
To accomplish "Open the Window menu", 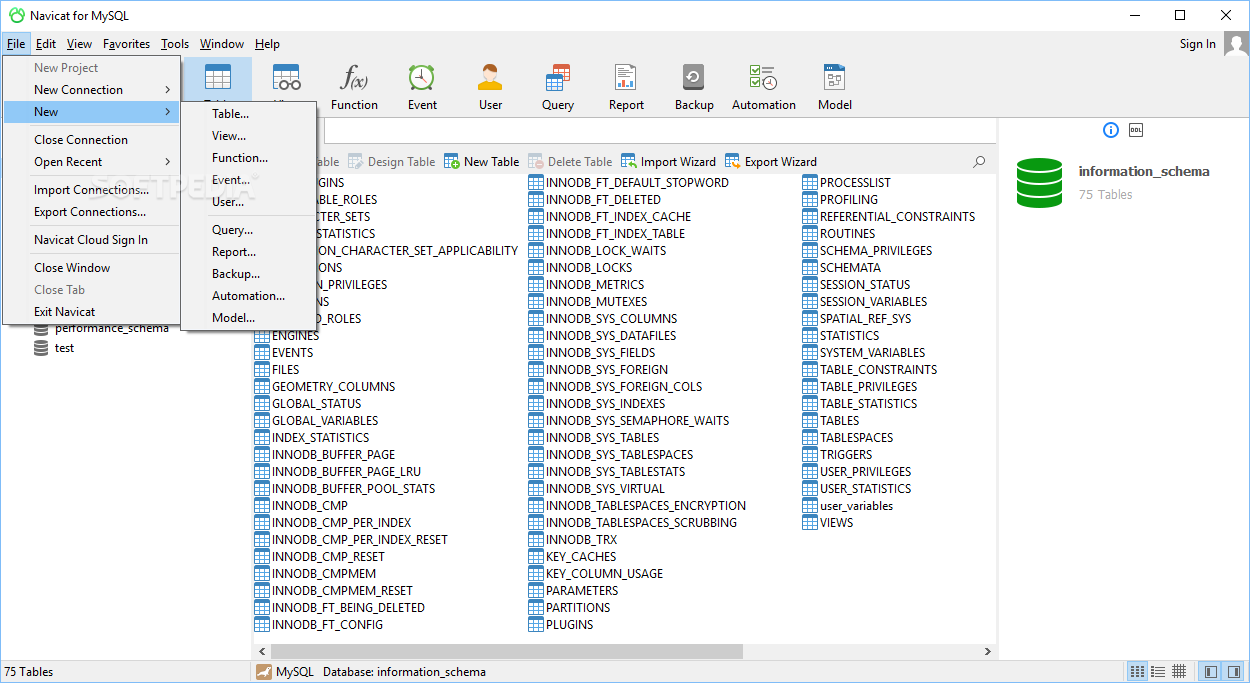I will (x=222, y=44).
